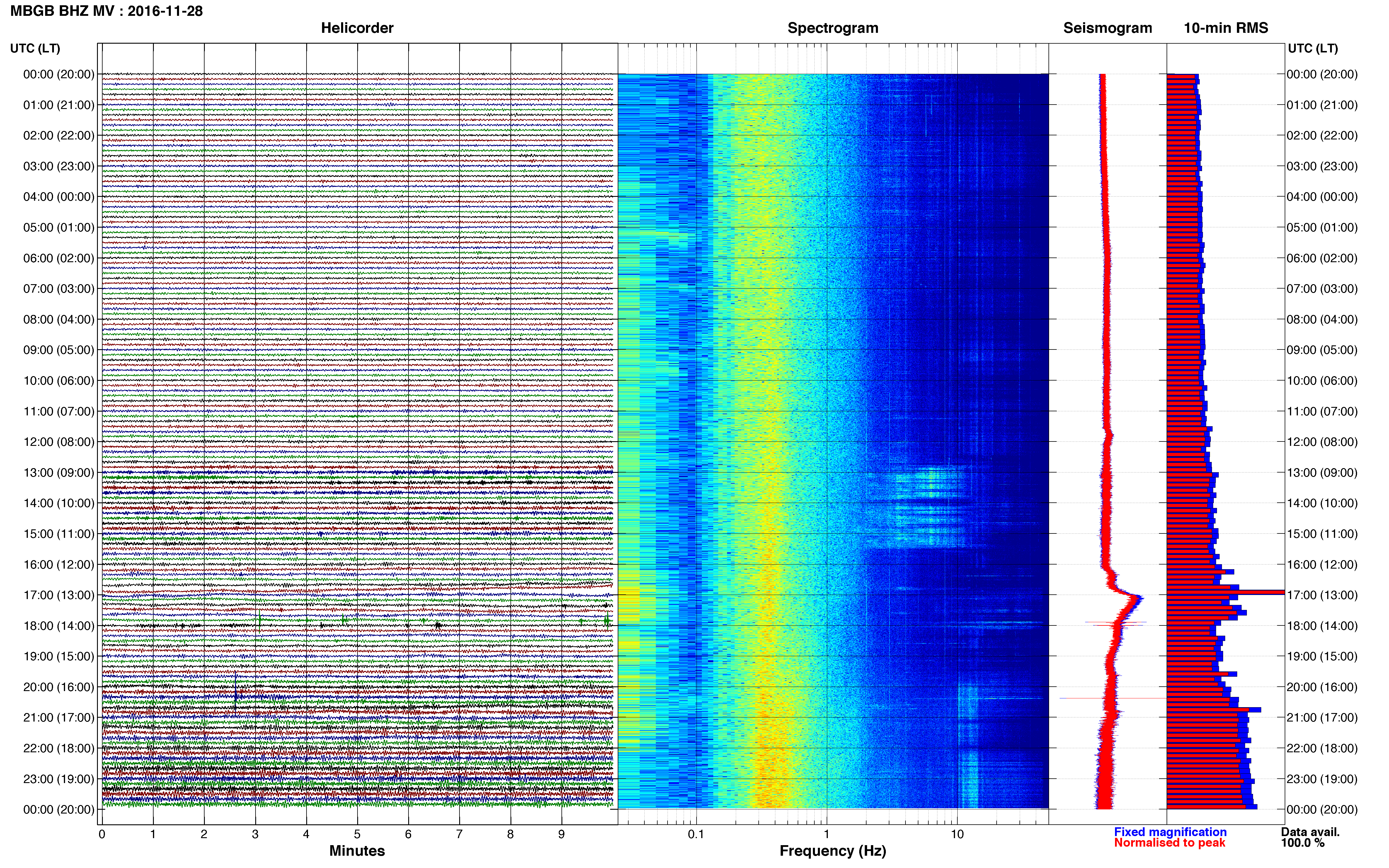Click the right time label '12:00 (08:00)'
This screenshot has width=1389, height=868.
(x=1322, y=442)
